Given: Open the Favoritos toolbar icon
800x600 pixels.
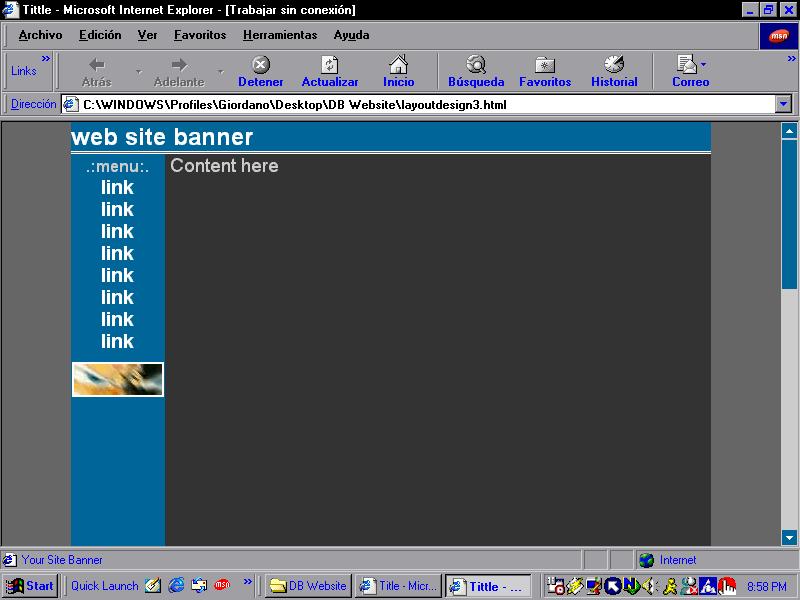Looking at the screenshot, I should pyautogui.click(x=545, y=65).
